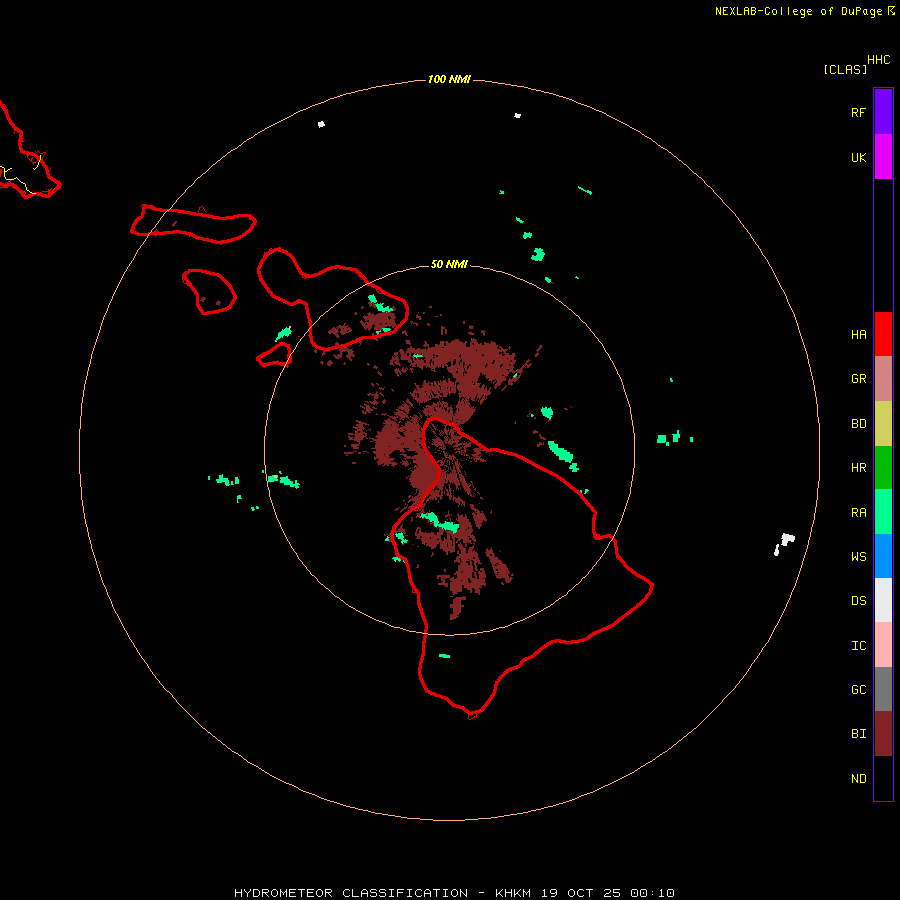Click the HHC product label
This screenshot has height=900, width=900.
click(x=878, y=60)
